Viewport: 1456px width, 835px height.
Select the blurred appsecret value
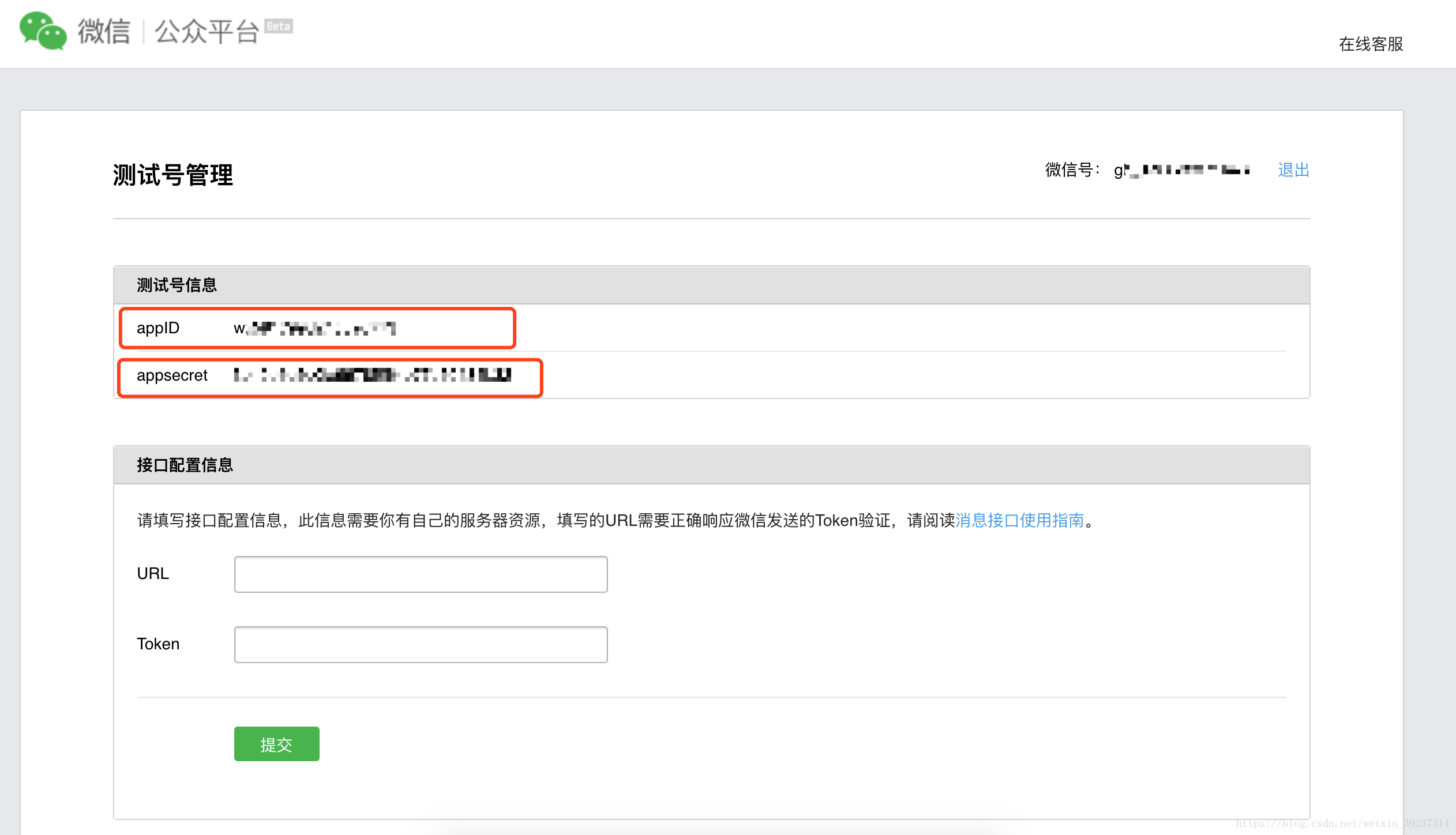[x=372, y=375]
